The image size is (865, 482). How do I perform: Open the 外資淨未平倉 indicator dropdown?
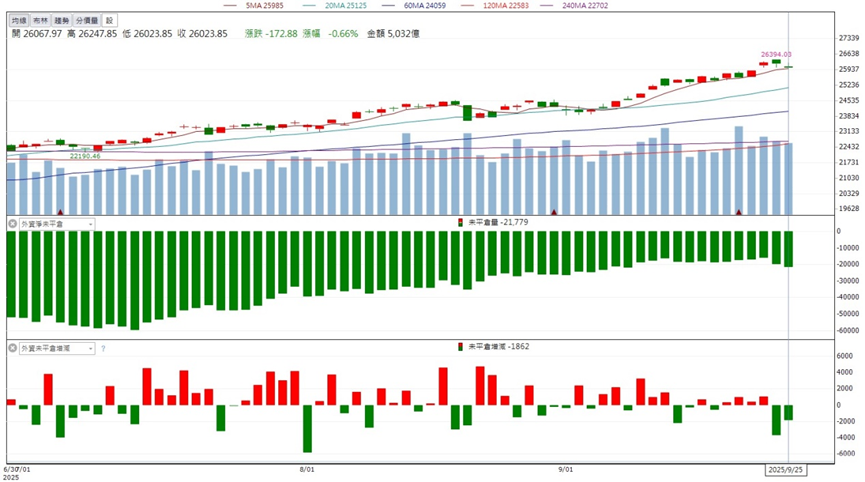pos(57,224)
